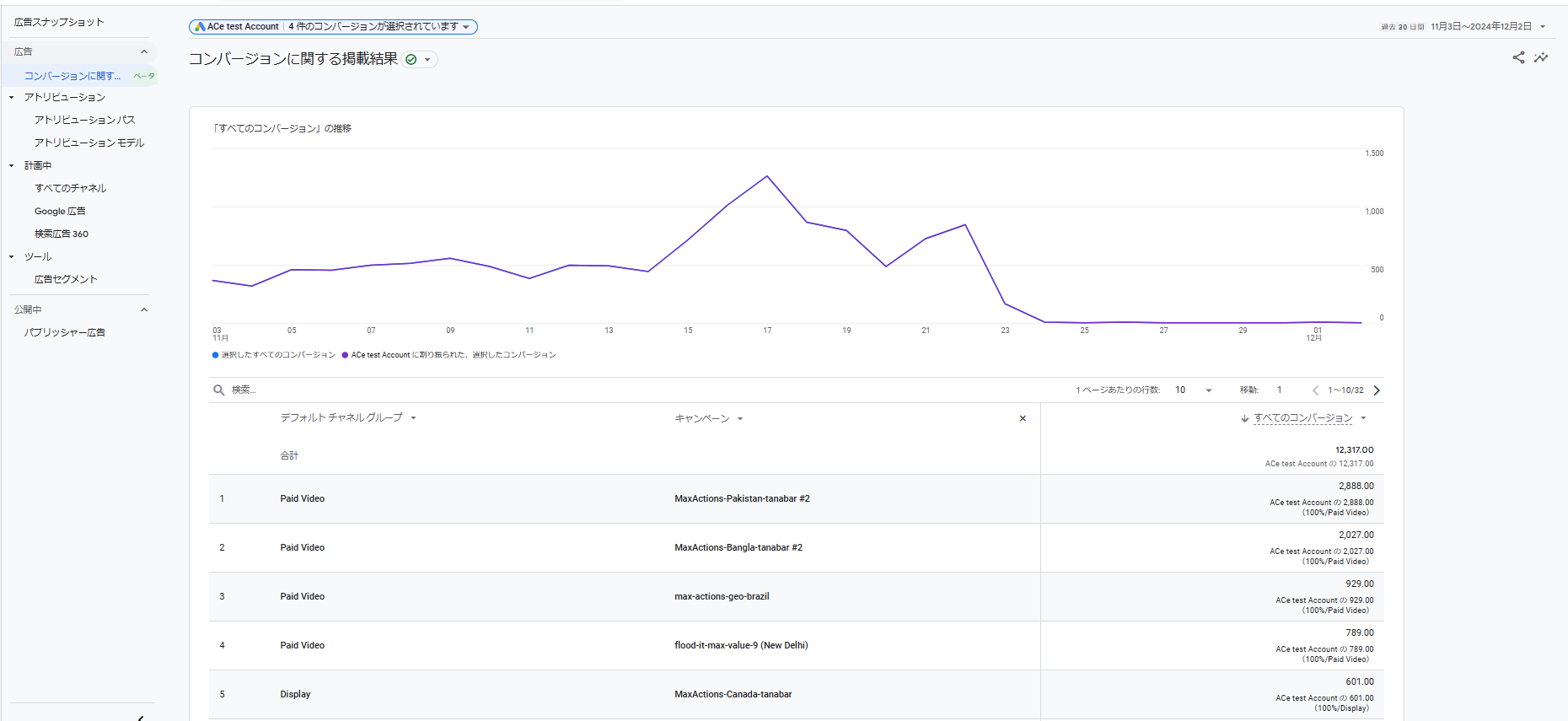Collapse the 公開中 sidebar section
Image resolution: width=1568 pixels, height=721 pixels.
(x=144, y=309)
